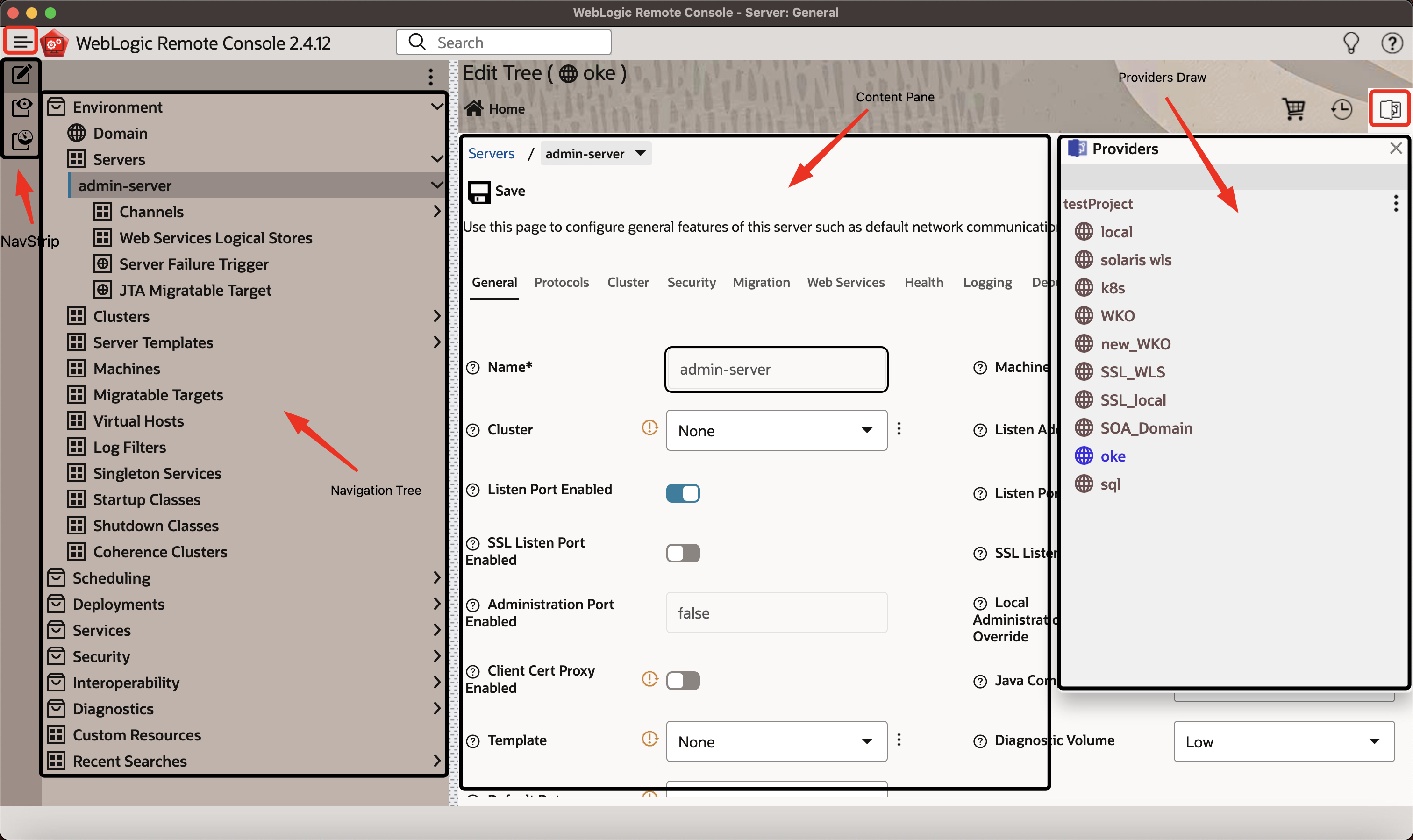Click the Home icon in breadcrumb bar
This screenshot has width=1413, height=840.
point(474,108)
